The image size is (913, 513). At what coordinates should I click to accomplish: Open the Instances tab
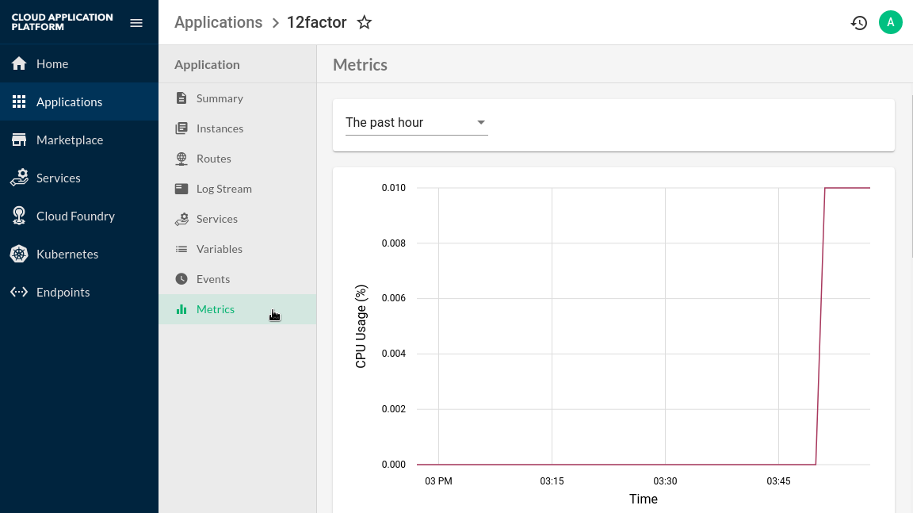219,129
